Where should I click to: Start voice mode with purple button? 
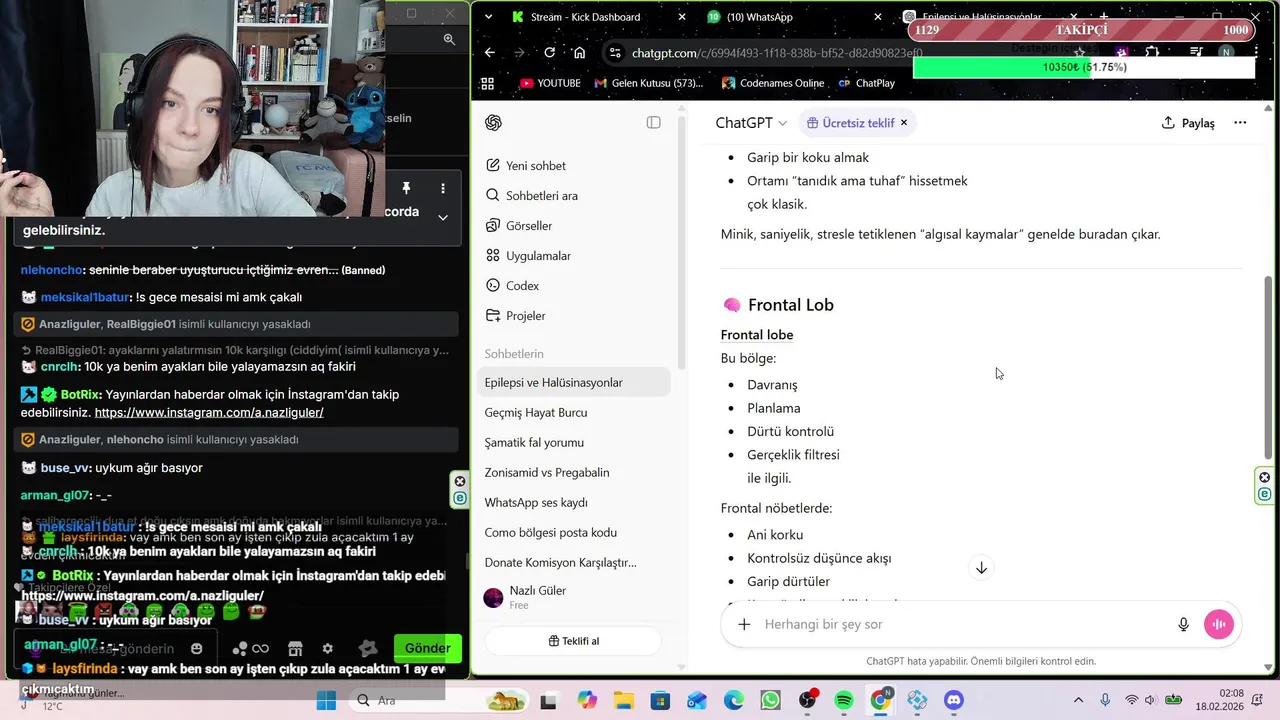[x=1219, y=625]
